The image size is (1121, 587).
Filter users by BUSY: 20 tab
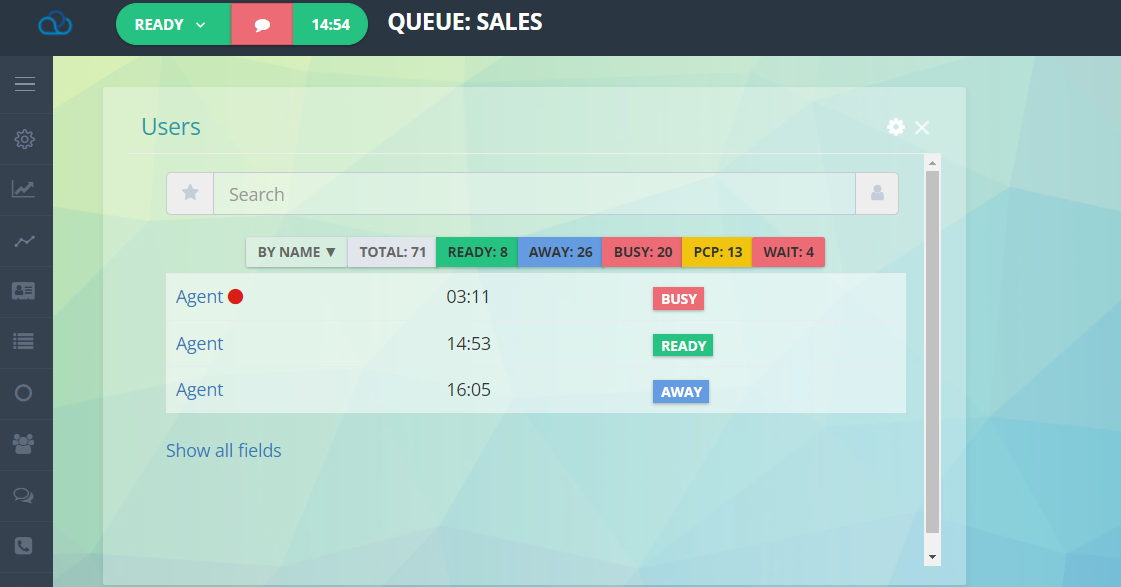pyautogui.click(x=642, y=252)
